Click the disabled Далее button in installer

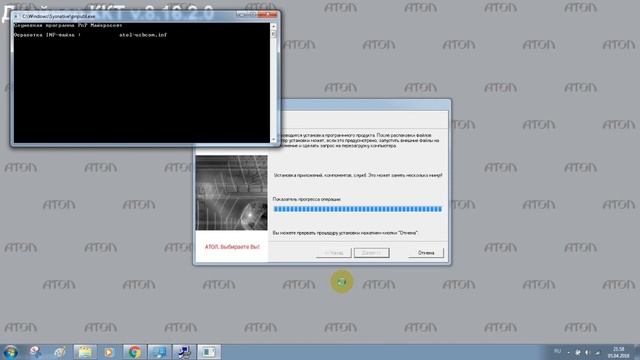pos(371,253)
